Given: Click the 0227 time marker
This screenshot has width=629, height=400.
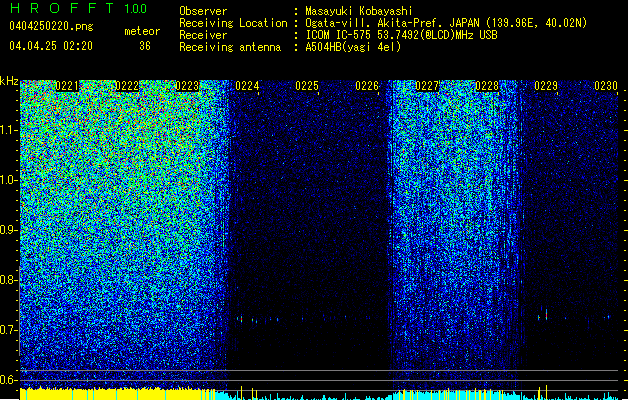Looking at the screenshot, I should tap(427, 86).
